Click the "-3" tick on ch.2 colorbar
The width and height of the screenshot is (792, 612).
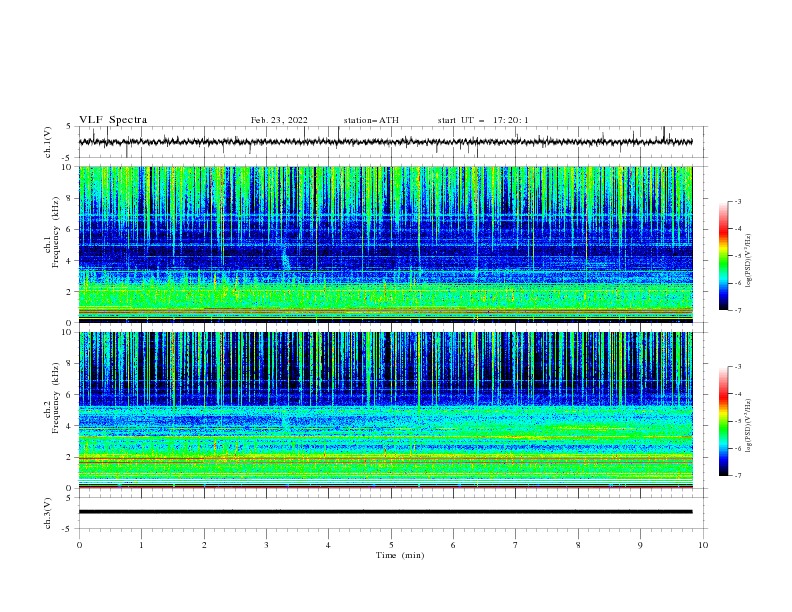tap(738, 367)
